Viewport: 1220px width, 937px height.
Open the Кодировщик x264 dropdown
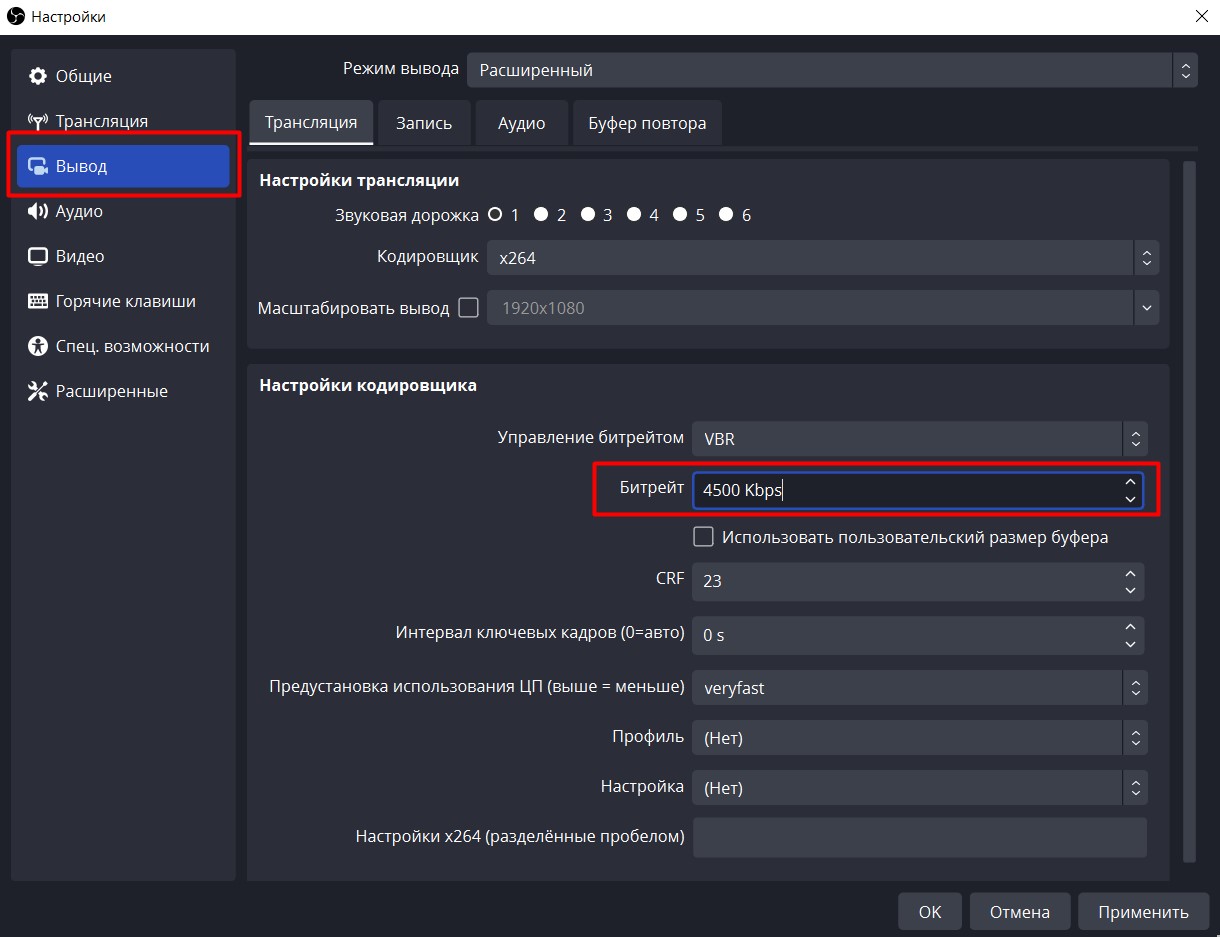coord(822,258)
